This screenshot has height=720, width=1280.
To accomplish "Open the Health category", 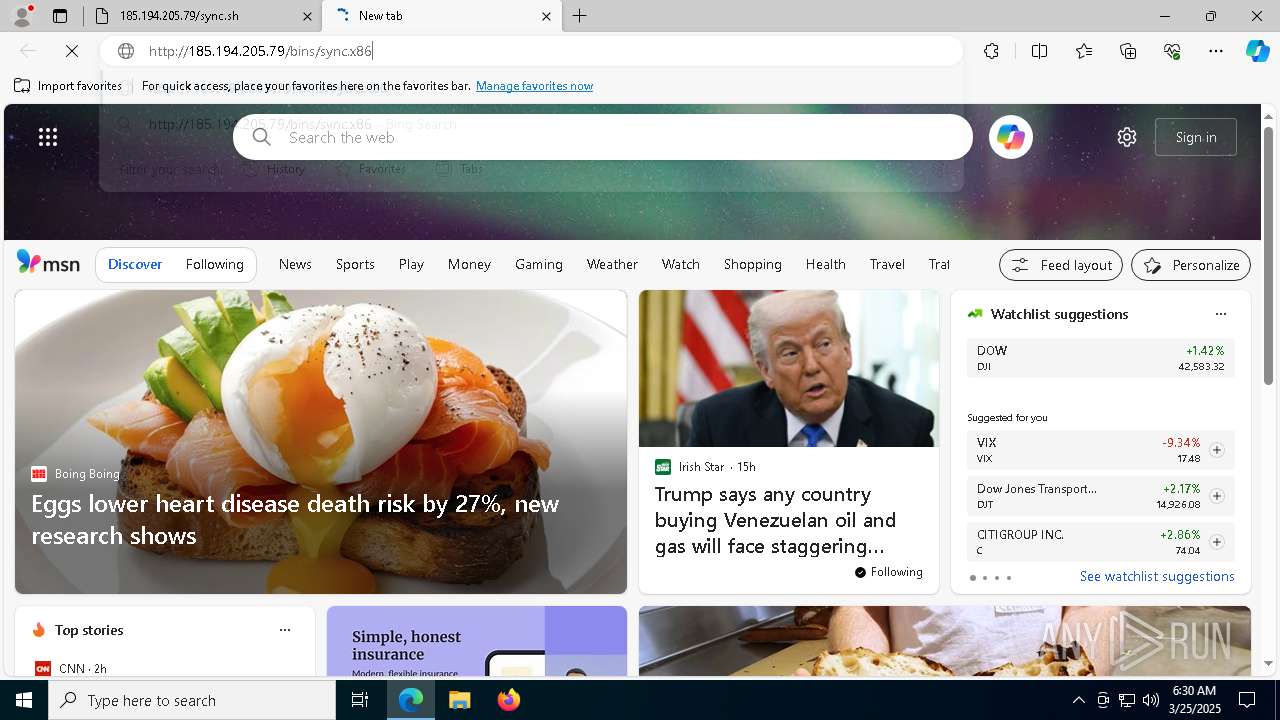I will tap(826, 264).
